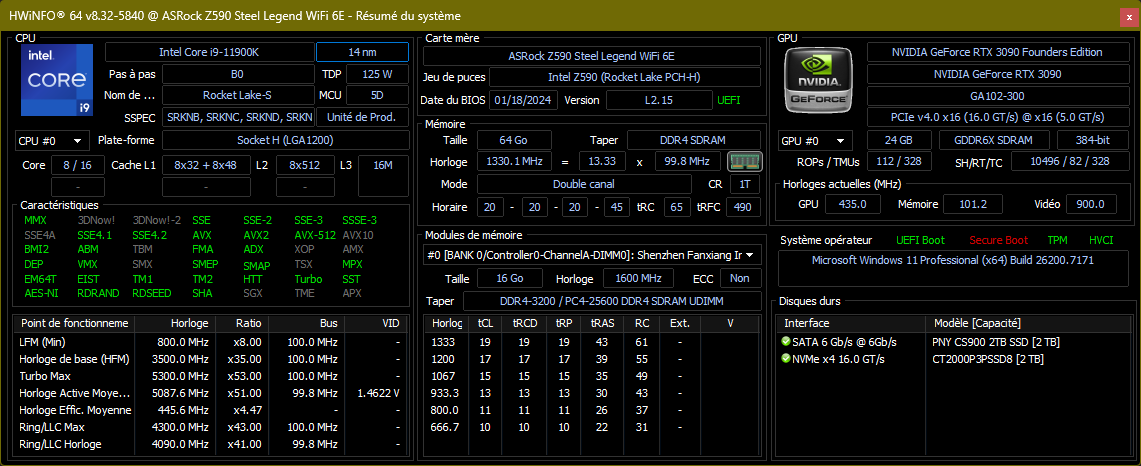
Task: Click the green UEFI label
Action: (728, 100)
